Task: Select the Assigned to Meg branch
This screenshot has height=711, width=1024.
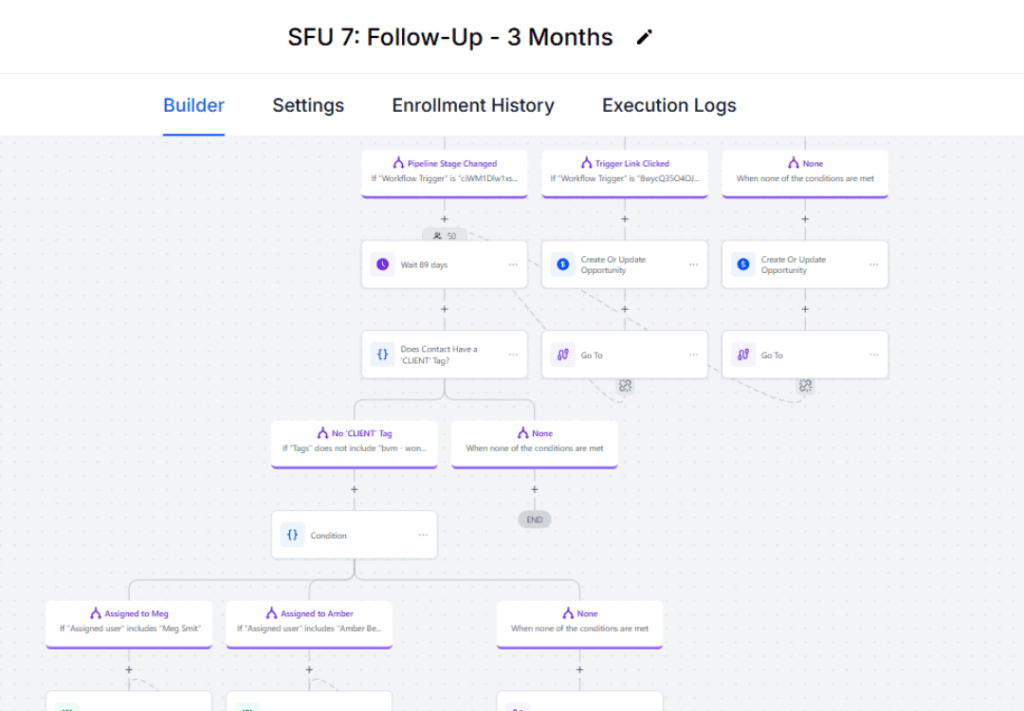Action: click(x=129, y=621)
